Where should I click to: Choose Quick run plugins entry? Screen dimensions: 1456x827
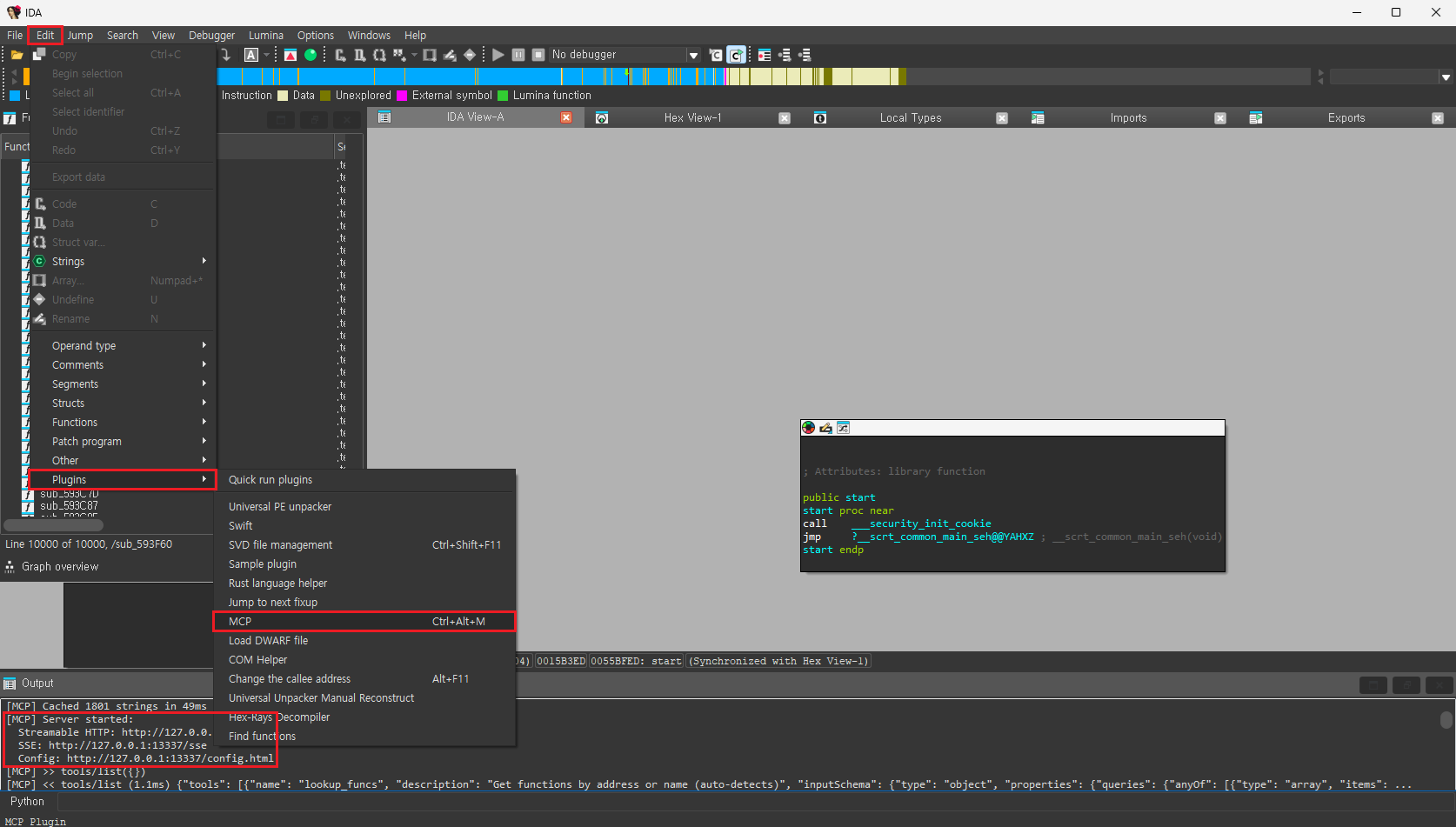click(364, 480)
